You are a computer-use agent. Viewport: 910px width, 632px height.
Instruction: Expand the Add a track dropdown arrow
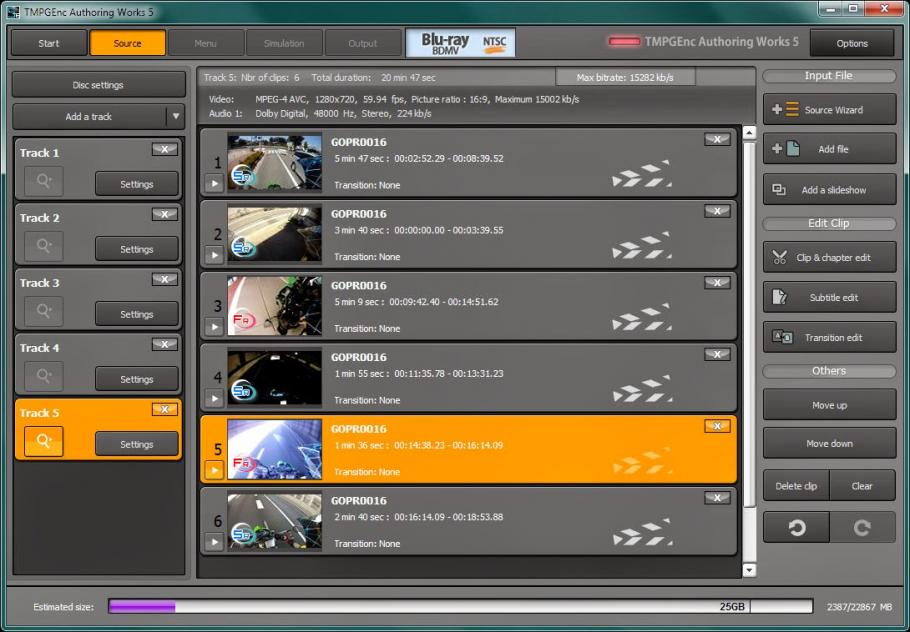[175, 117]
